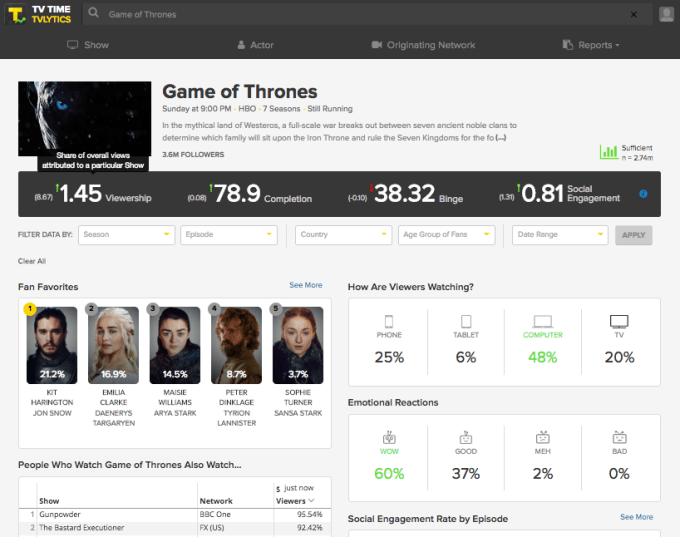Click the search magnifier icon
Image resolution: width=680 pixels, height=537 pixels.
93,13
